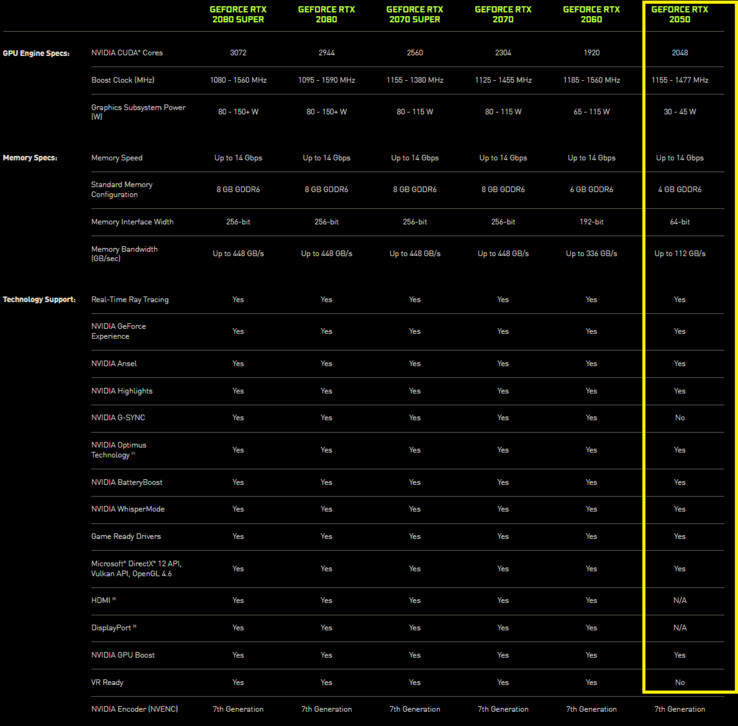
Task: Click the Graphics Subsystem Power row label
Action: tap(138, 112)
